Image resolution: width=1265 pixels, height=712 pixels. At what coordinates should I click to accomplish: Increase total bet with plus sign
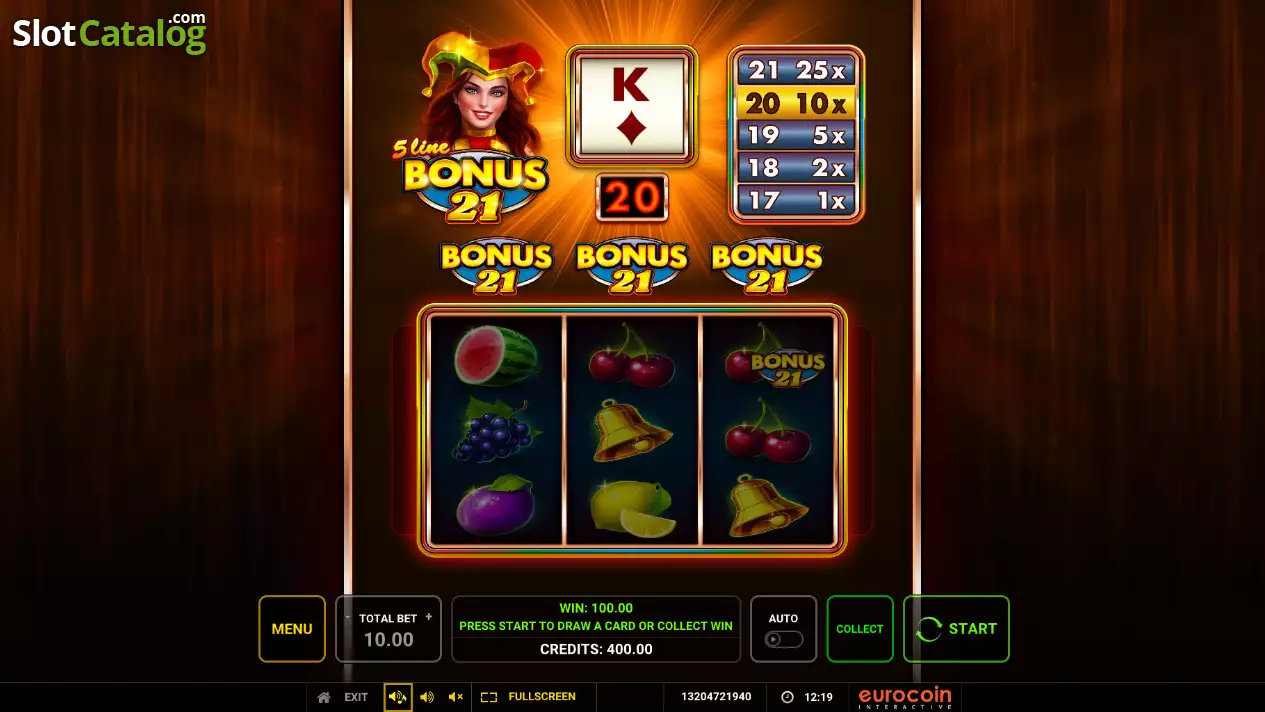pyautogui.click(x=429, y=617)
